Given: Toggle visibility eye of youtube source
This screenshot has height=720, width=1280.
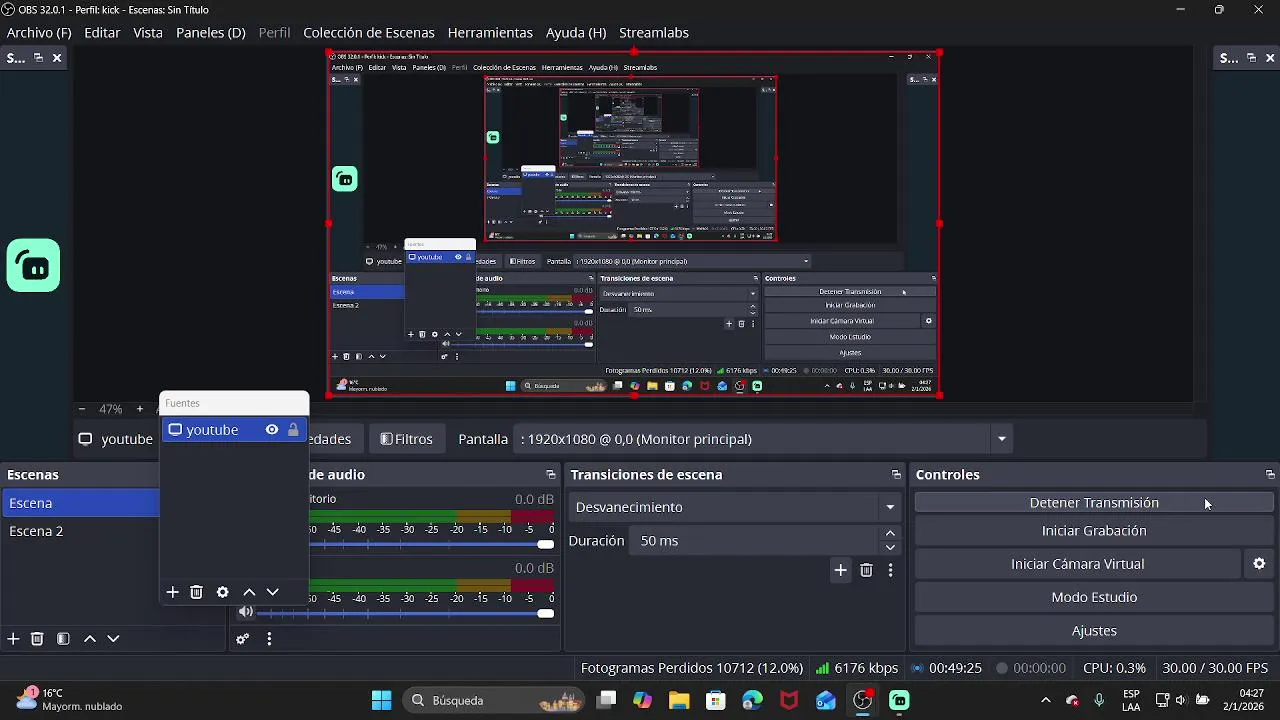Looking at the screenshot, I should coord(271,430).
